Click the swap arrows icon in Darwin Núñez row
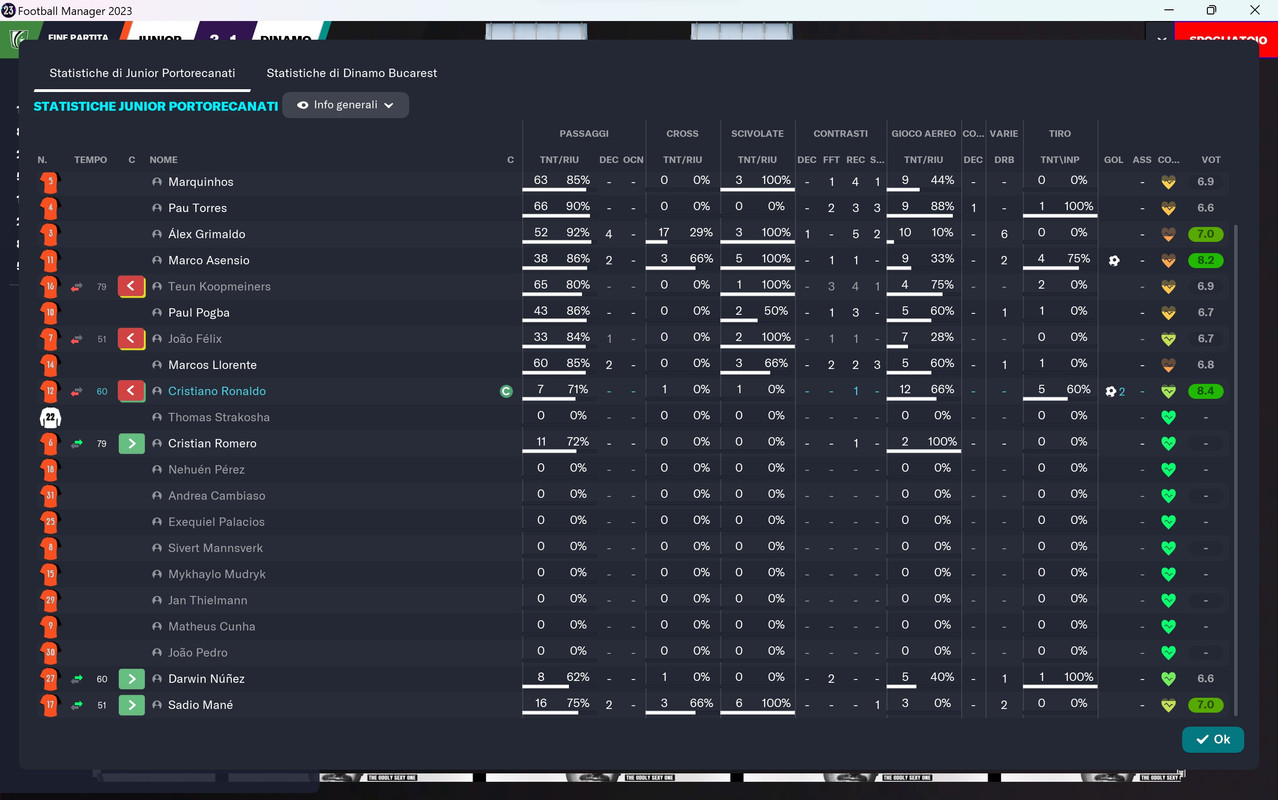Viewport: 1278px width, 800px height. pyautogui.click(x=77, y=678)
